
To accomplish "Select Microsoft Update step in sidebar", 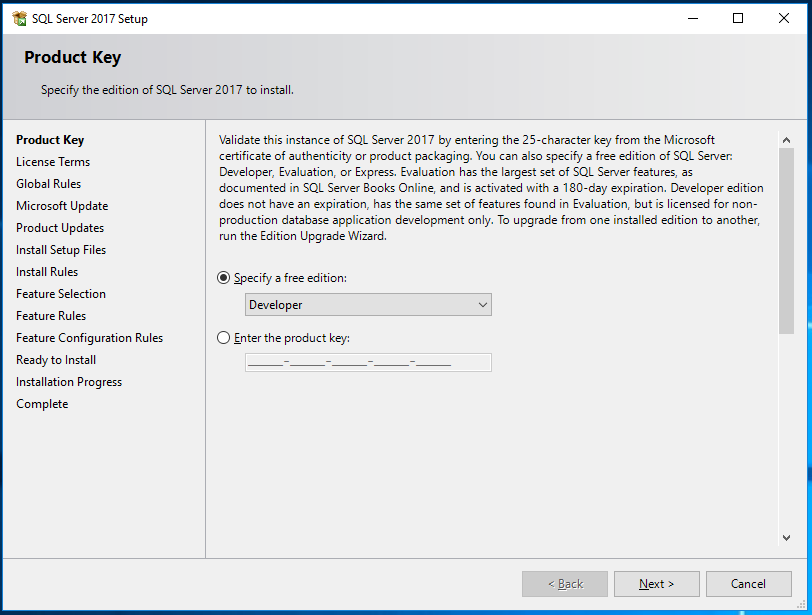I will coord(62,206).
